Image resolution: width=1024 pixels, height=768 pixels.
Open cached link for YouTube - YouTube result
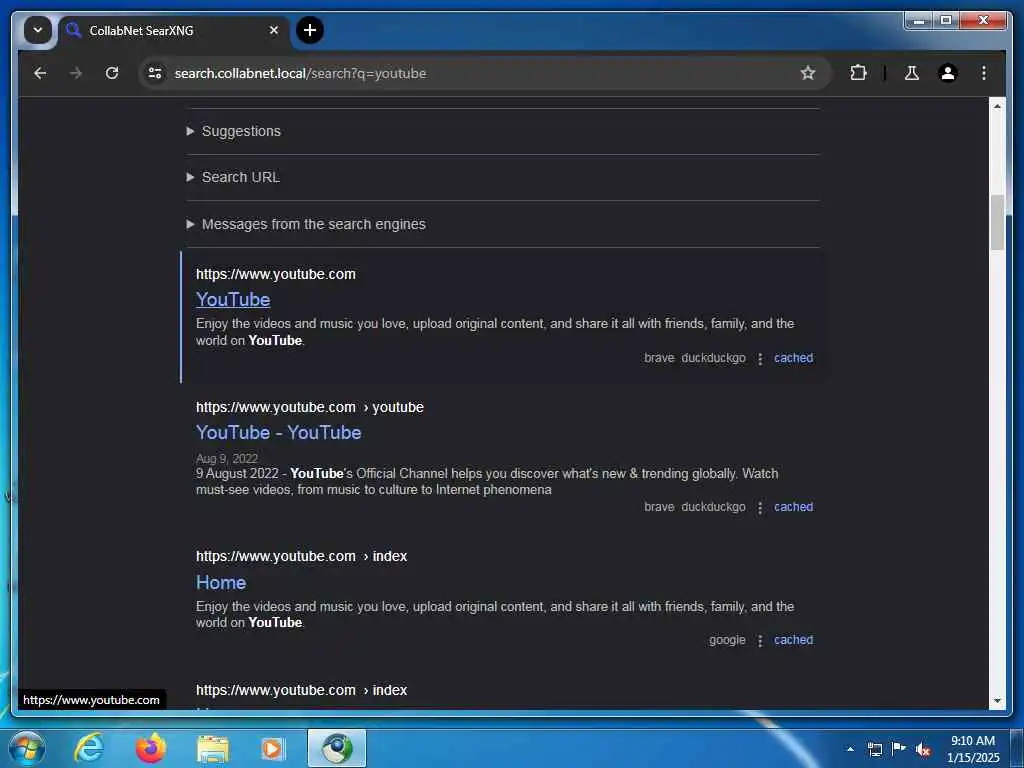coord(793,507)
